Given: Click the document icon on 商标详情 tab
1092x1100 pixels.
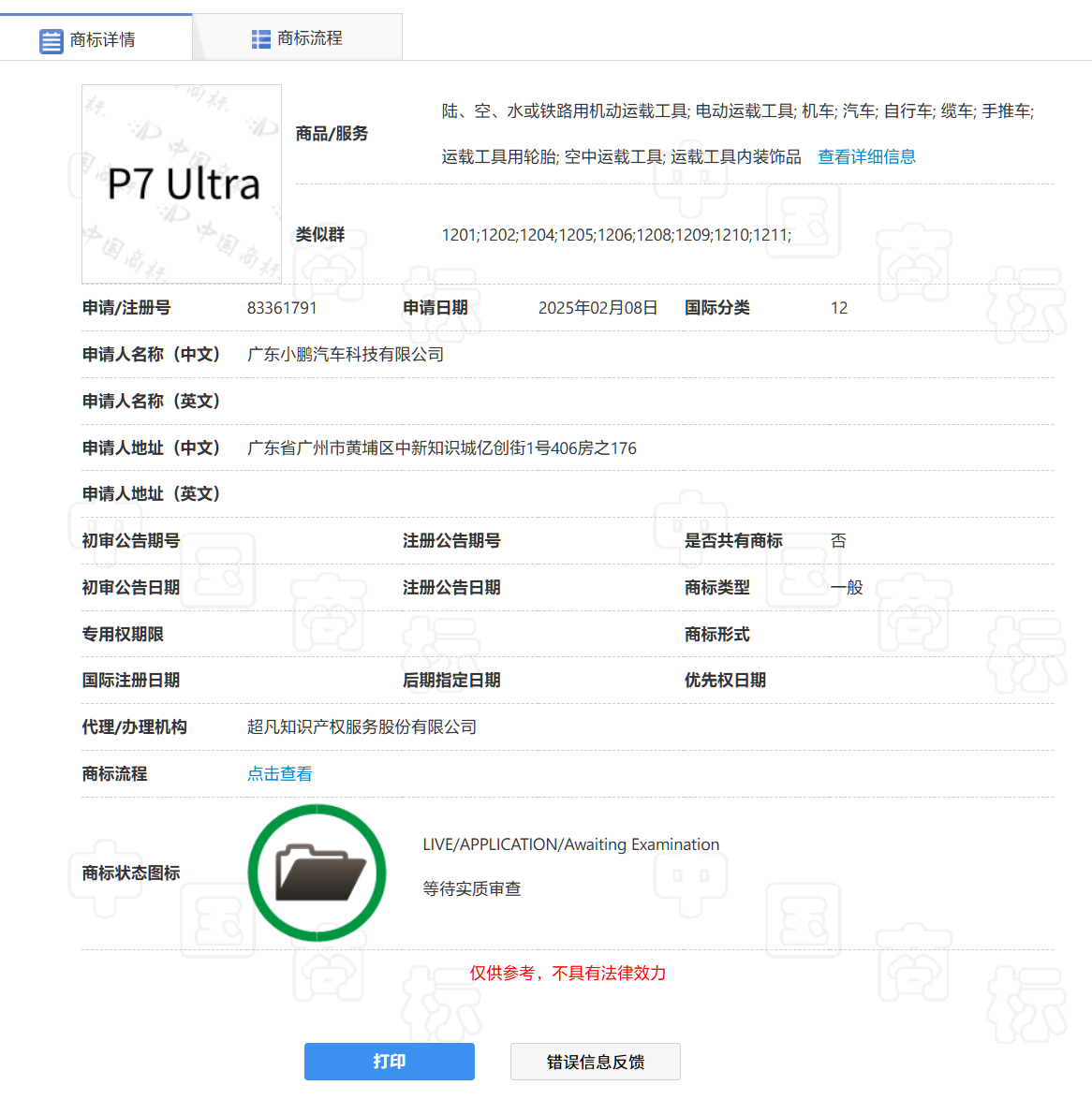Looking at the screenshot, I should tap(51, 40).
